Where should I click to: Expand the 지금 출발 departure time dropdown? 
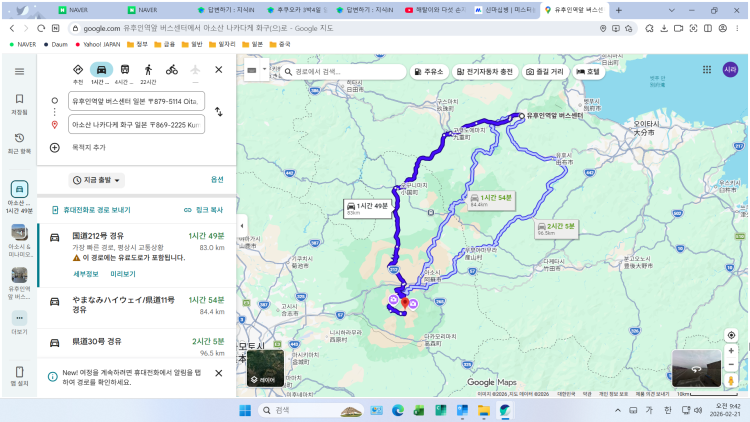click(x=97, y=180)
